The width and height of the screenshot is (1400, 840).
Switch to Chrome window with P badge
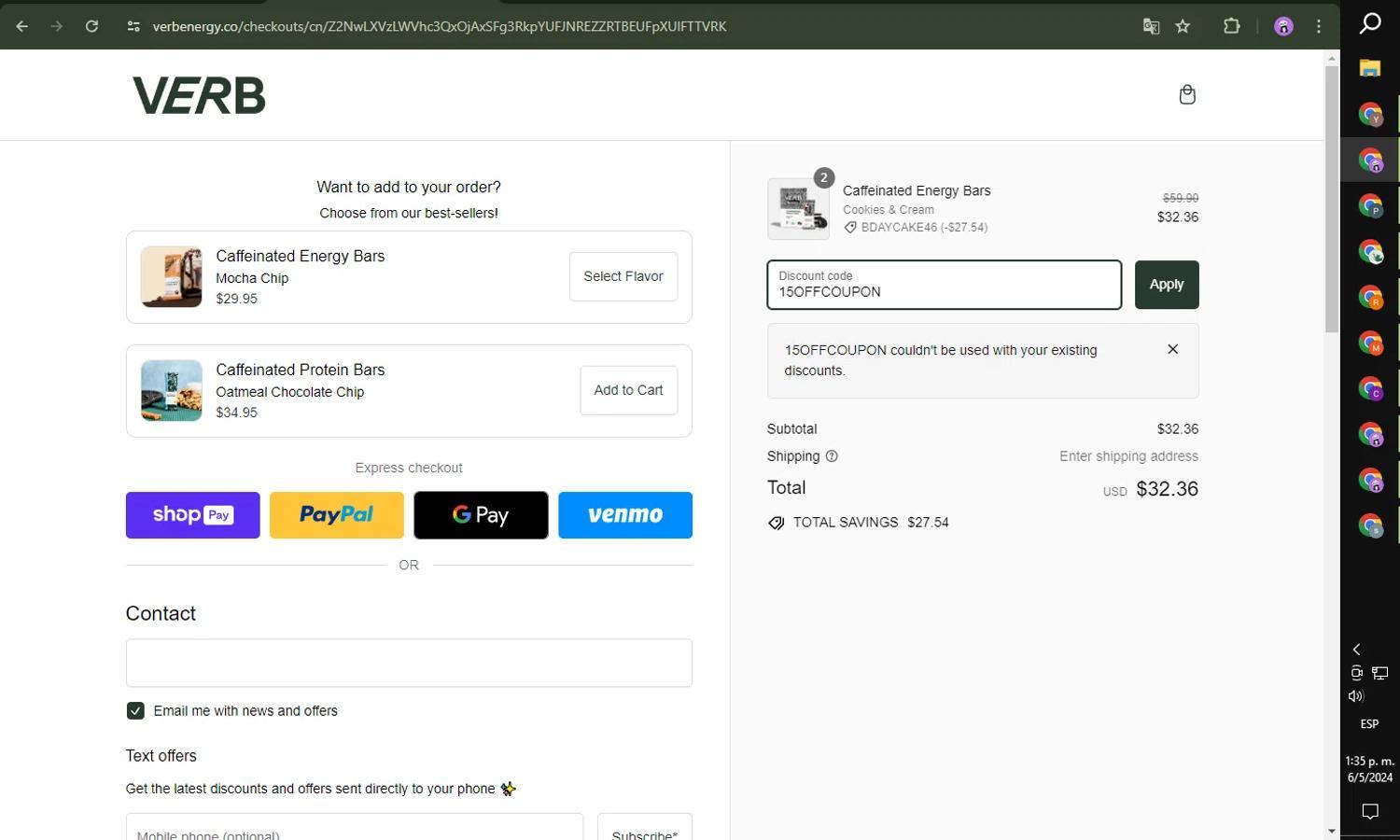tap(1370, 205)
